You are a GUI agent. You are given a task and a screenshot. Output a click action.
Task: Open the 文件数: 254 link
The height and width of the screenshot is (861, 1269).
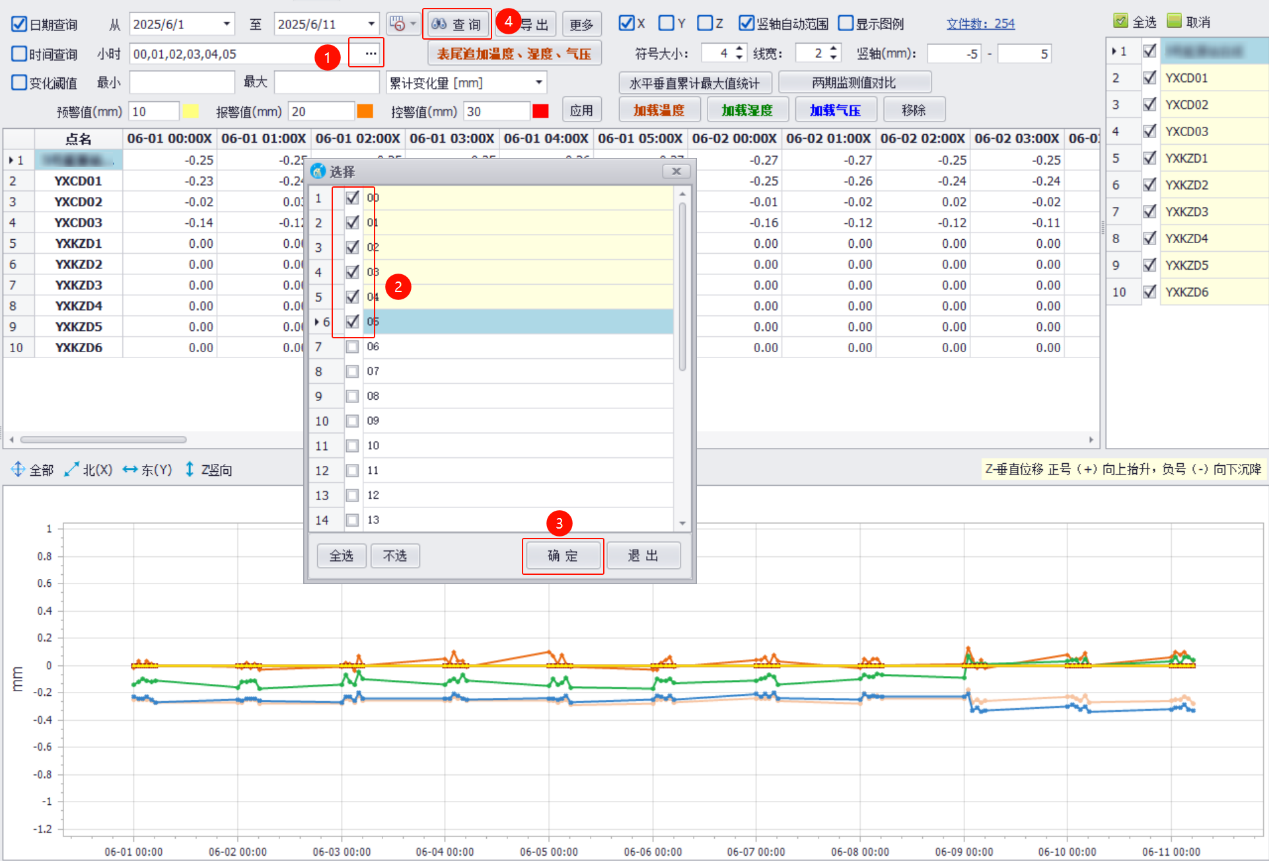(980, 23)
